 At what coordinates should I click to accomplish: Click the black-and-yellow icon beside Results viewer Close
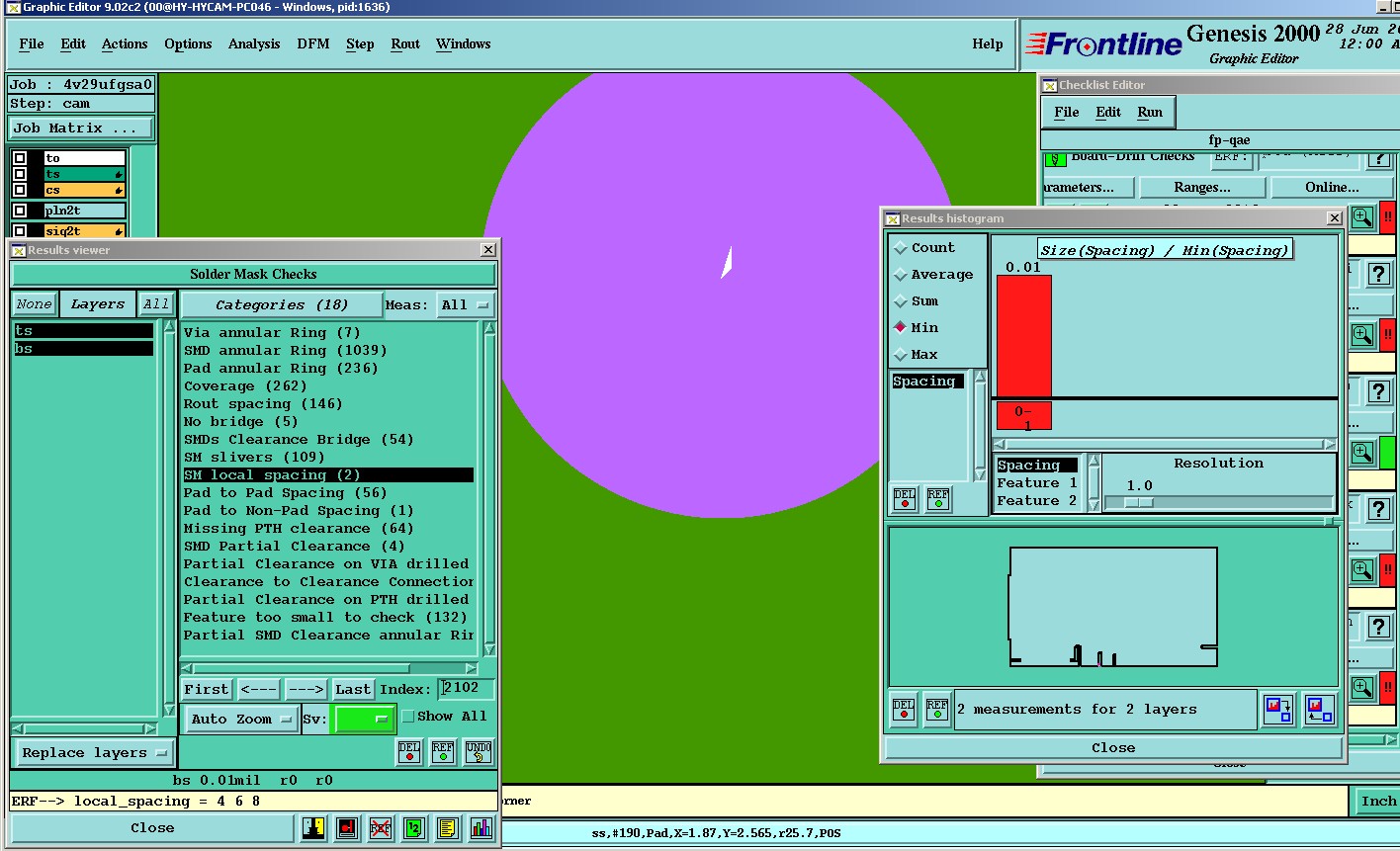coord(314,828)
